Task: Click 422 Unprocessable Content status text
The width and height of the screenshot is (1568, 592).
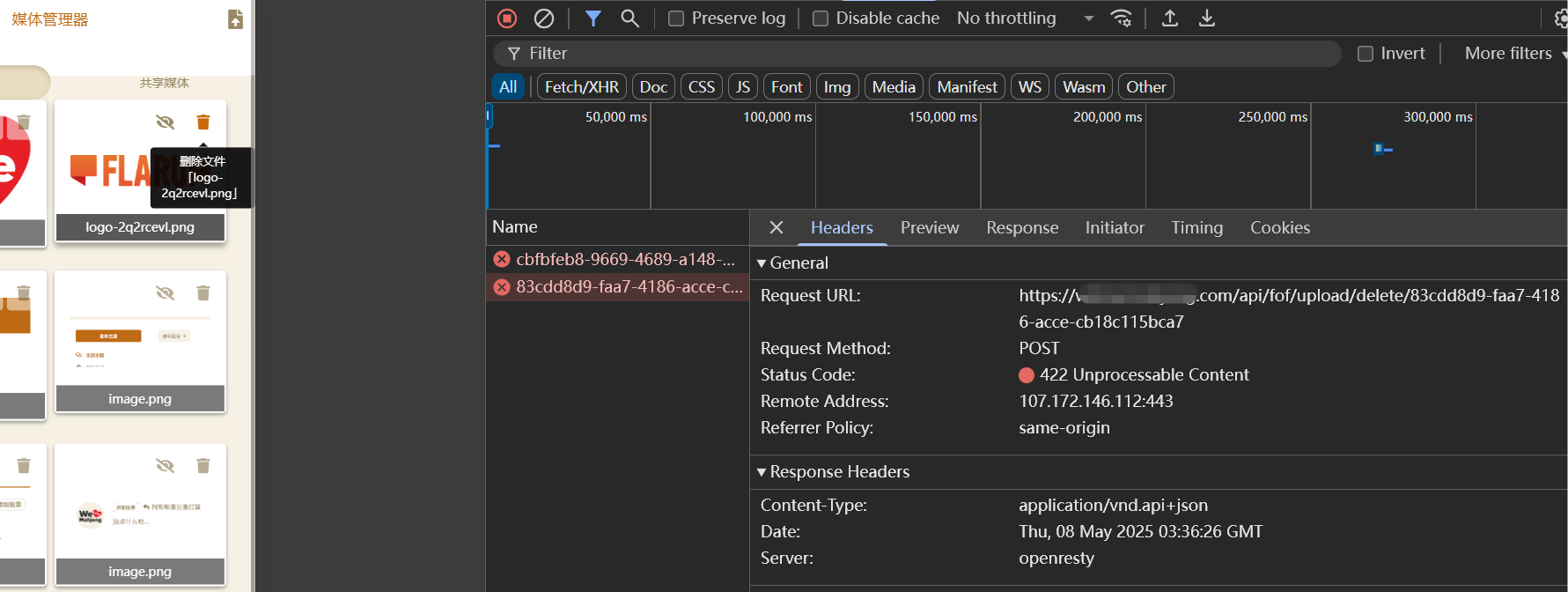Action: tap(1145, 375)
